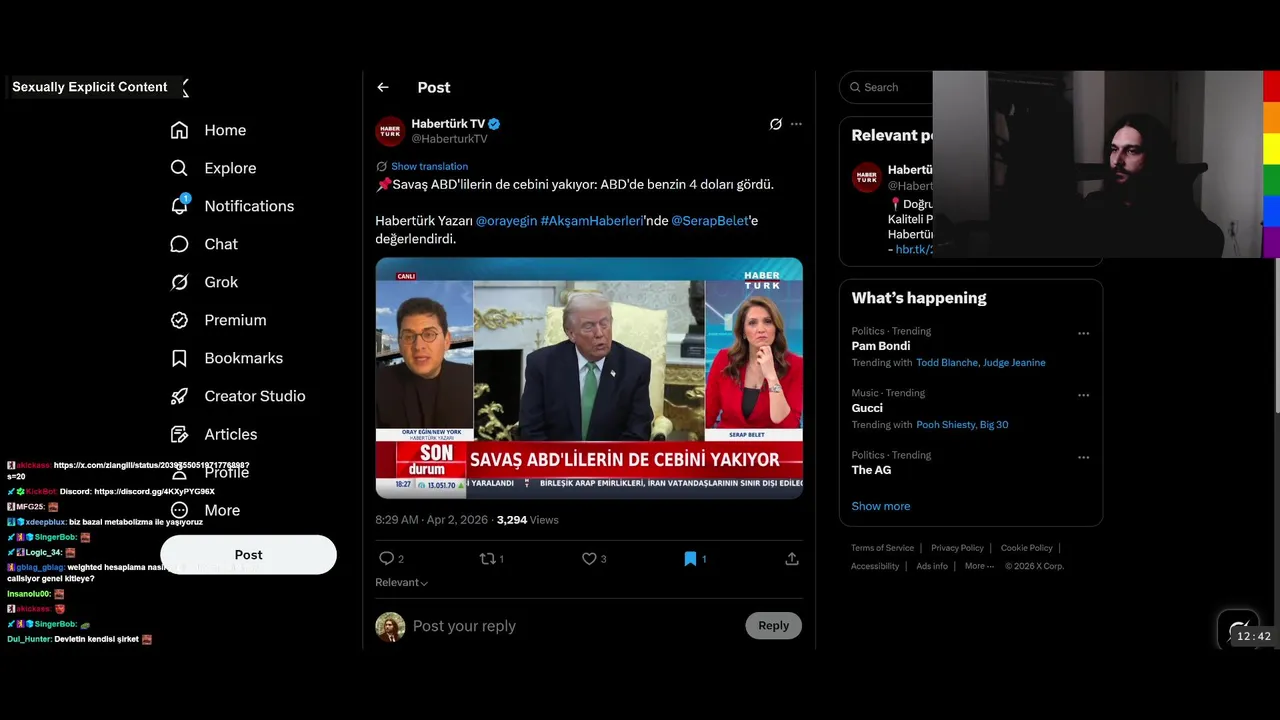Click the More circle-dots icon
This screenshot has width=1280, height=720.
click(x=179, y=510)
